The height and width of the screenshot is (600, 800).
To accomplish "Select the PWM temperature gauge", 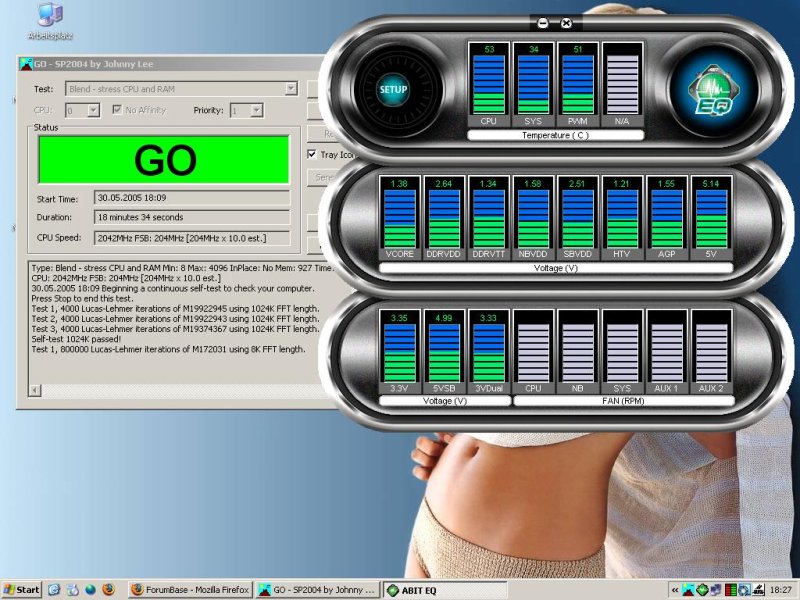I will [x=578, y=85].
